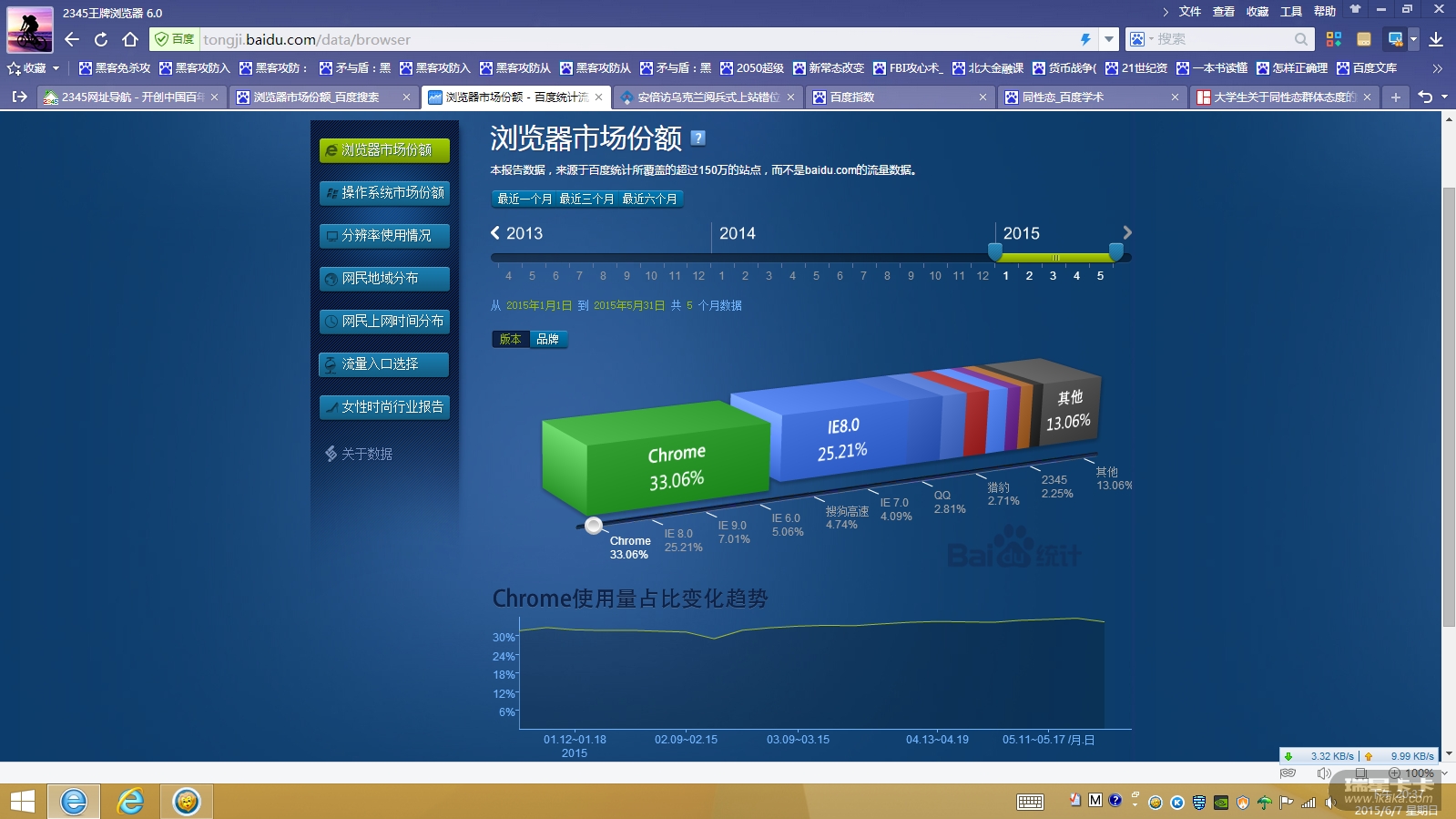Open a new tab with plus button
The image size is (1456, 819).
click(1395, 97)
